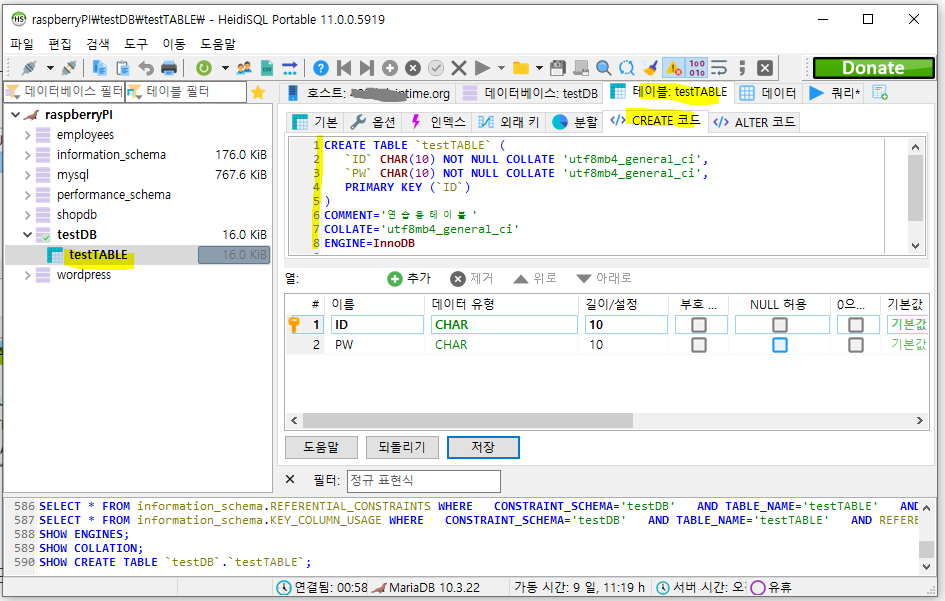Open the refresh icon dropdown arrow
945x601 pixels.
pyautogui.click(x=225, y=68)
